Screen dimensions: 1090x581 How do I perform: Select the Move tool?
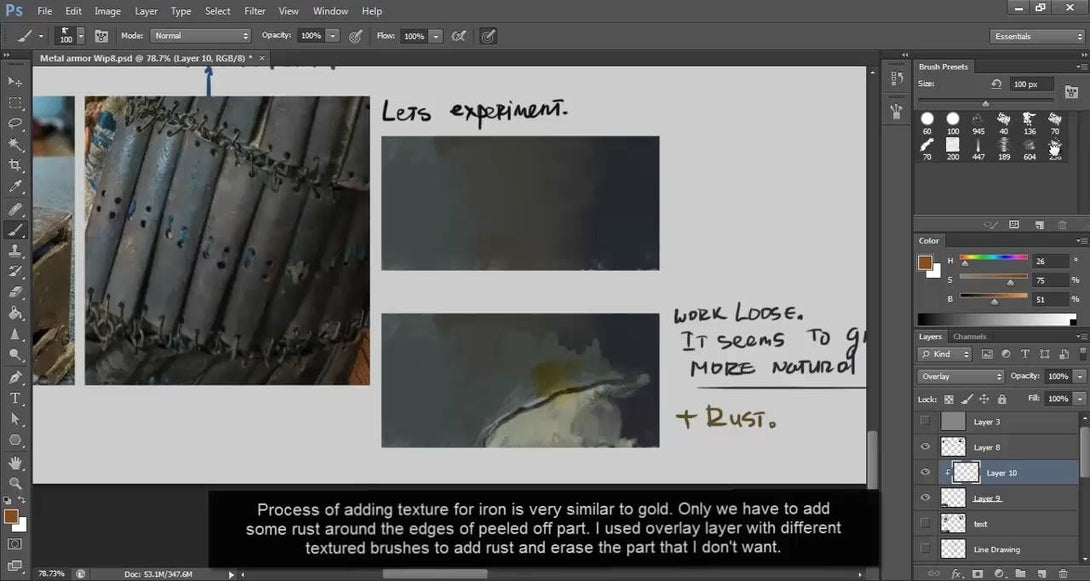click(15, 81)
